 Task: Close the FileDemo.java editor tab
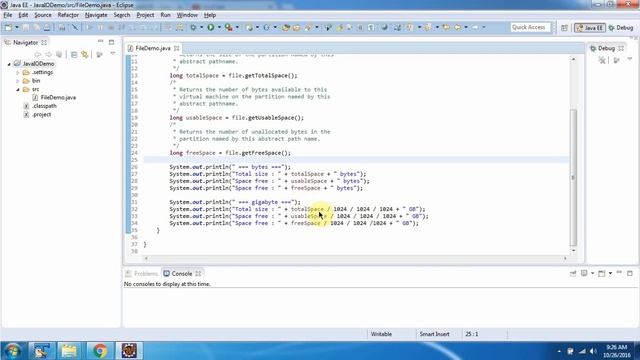tap(177, 48)
